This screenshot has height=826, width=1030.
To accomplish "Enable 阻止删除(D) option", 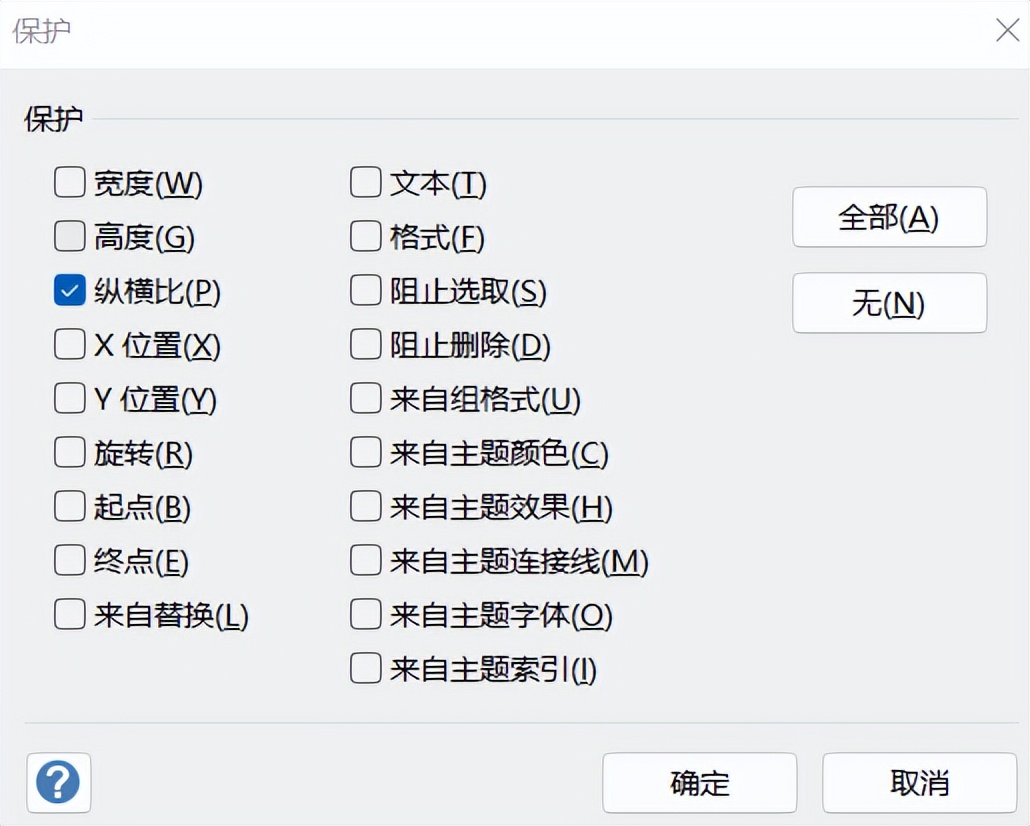I will pyautogui.click(x=366, y=344).
